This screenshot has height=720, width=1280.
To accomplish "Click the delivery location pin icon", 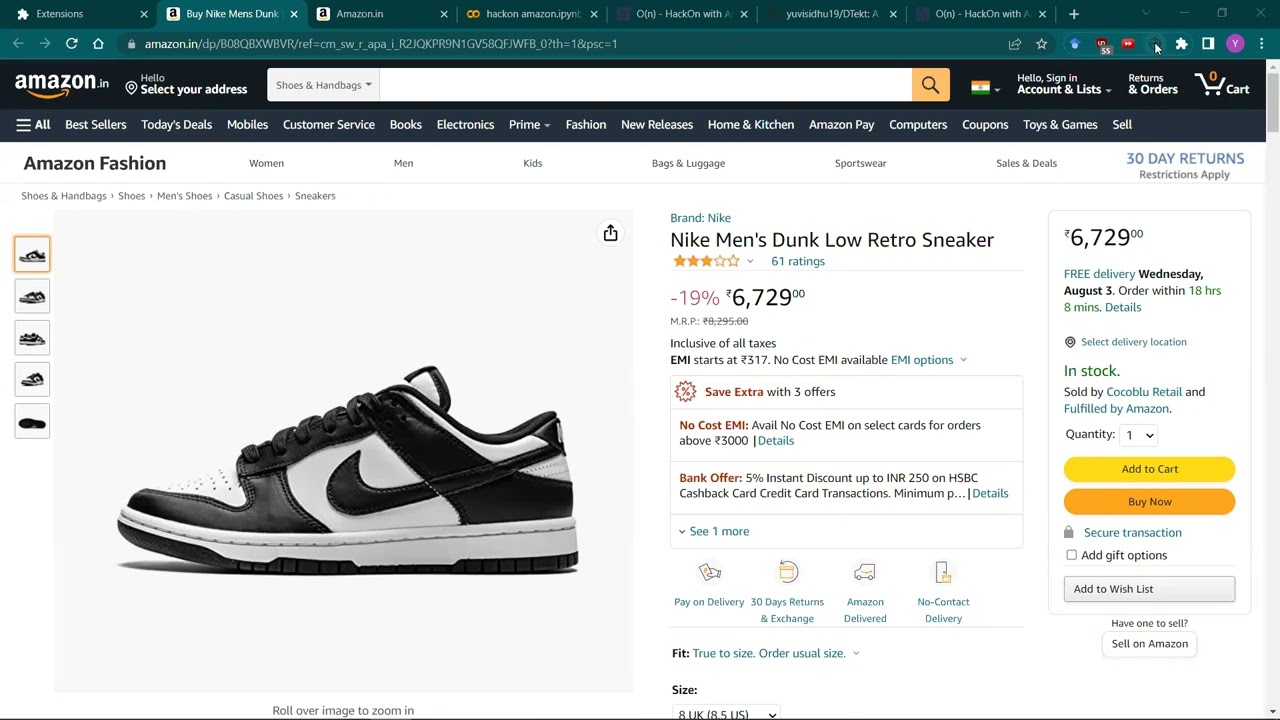I will 1070,342.
